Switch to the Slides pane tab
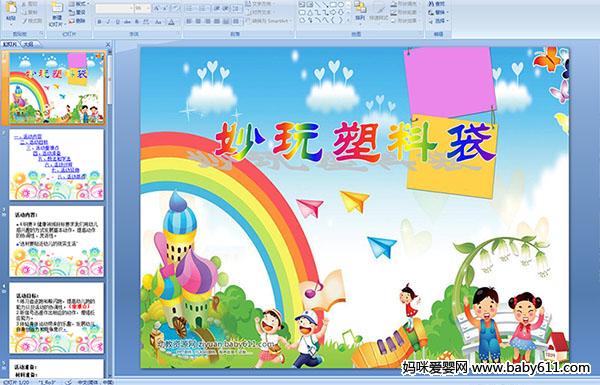Viewport: 600px width, 385px height. (10, 44)
